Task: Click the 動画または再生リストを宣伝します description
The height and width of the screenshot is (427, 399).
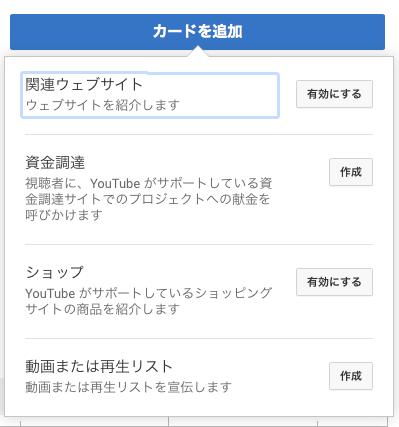Action: pyautogui.click(x=128, y=387)
